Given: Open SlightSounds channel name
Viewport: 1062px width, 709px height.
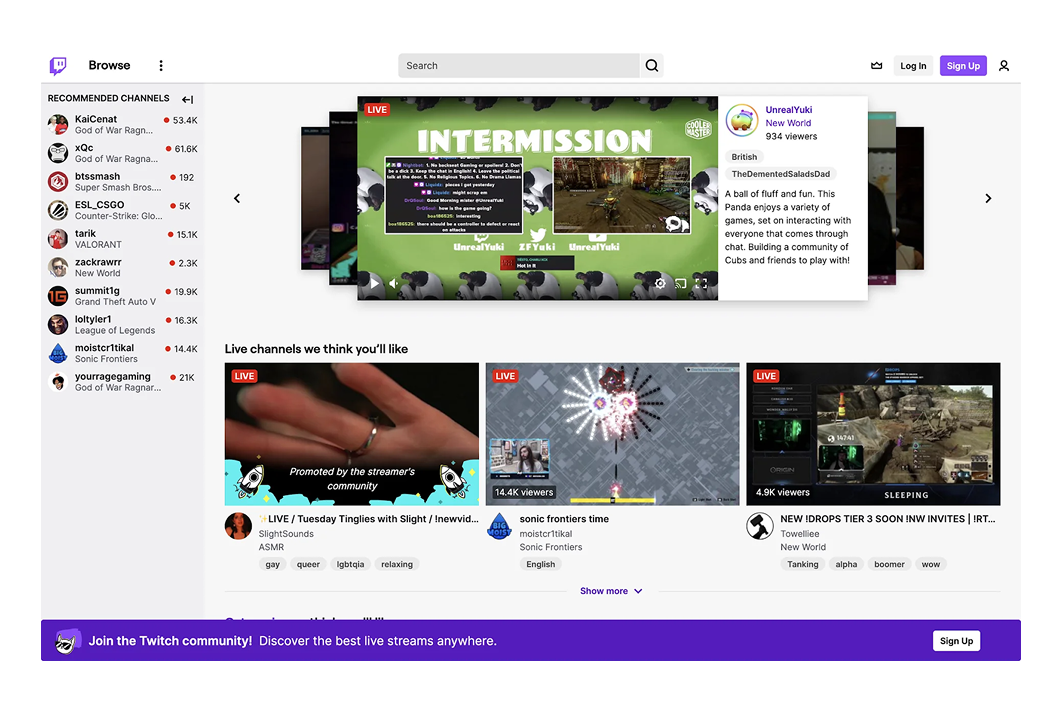Looking at the screenshot, I should (x=286, y=534).
